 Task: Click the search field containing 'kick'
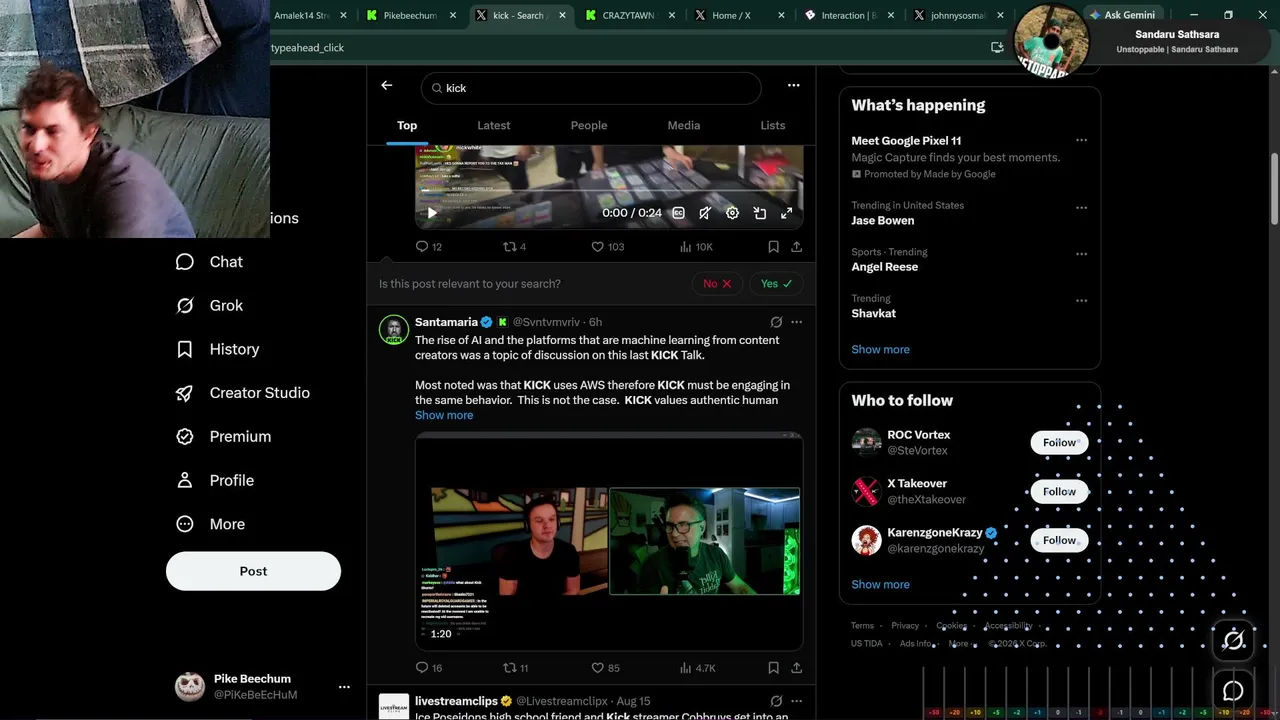tap(591, 88)
